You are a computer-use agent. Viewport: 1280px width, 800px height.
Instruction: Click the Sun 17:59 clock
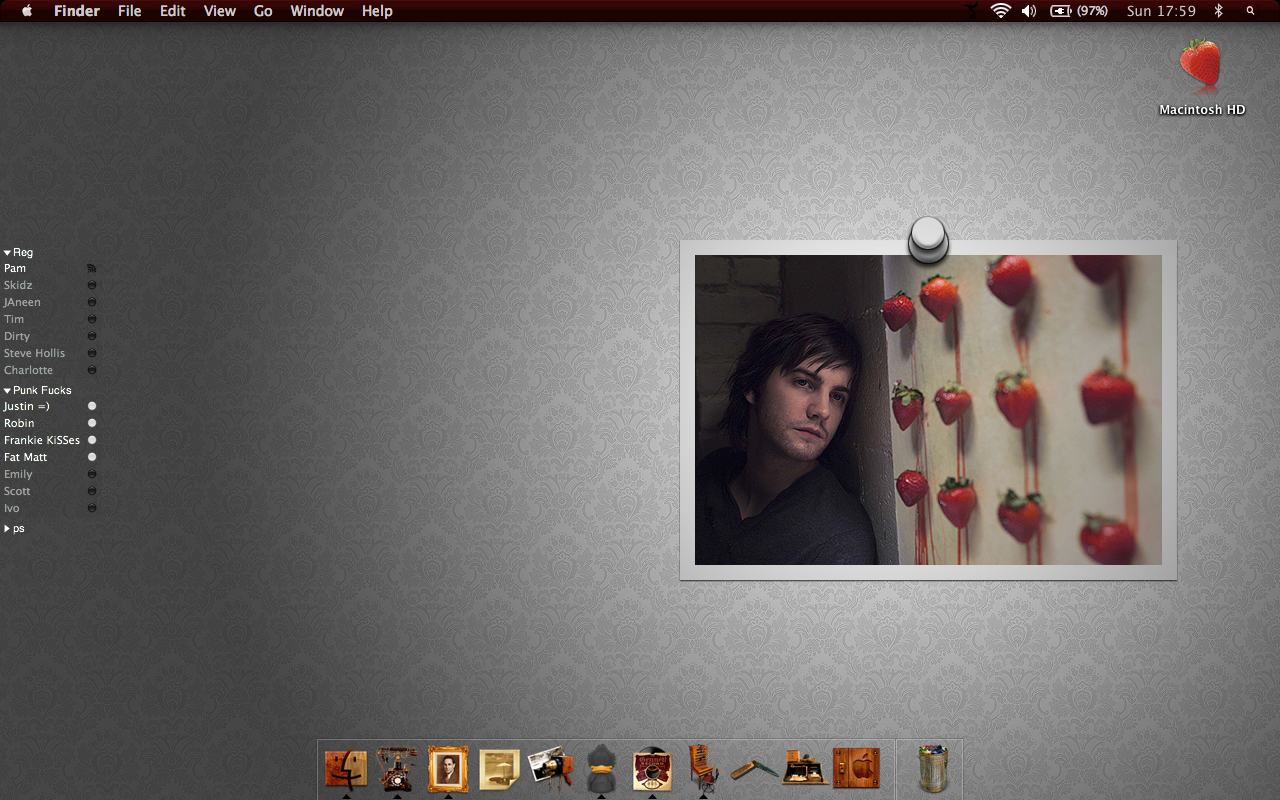pos(1161,11)
